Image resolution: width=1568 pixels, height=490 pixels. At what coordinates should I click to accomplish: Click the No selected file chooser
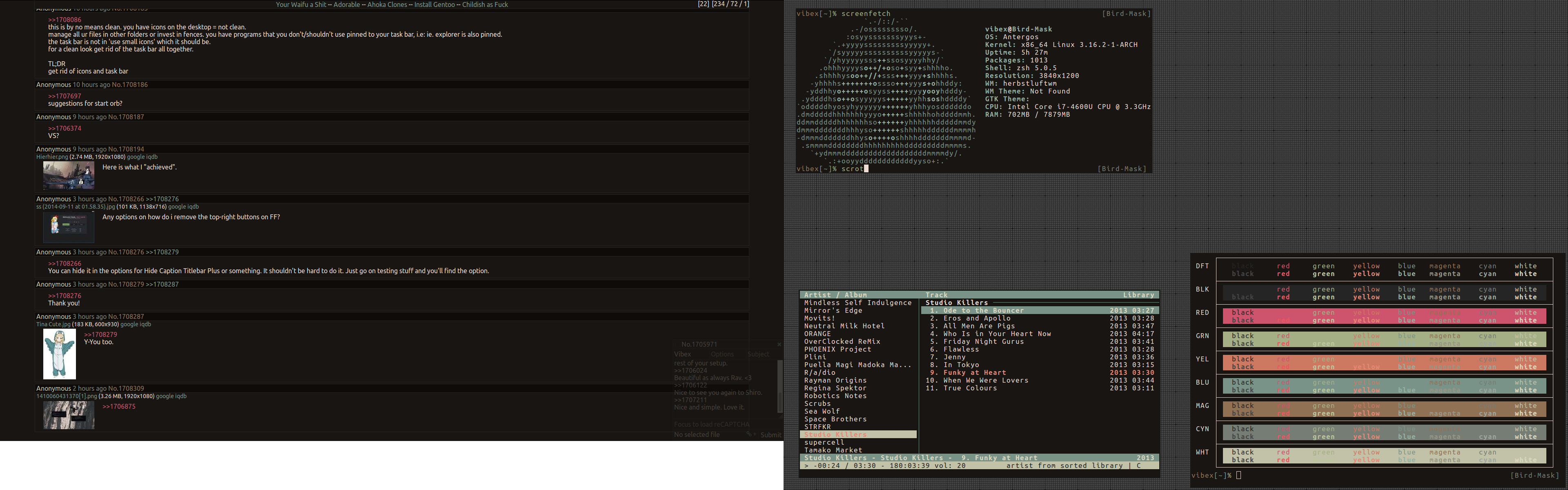click(708, 434)
